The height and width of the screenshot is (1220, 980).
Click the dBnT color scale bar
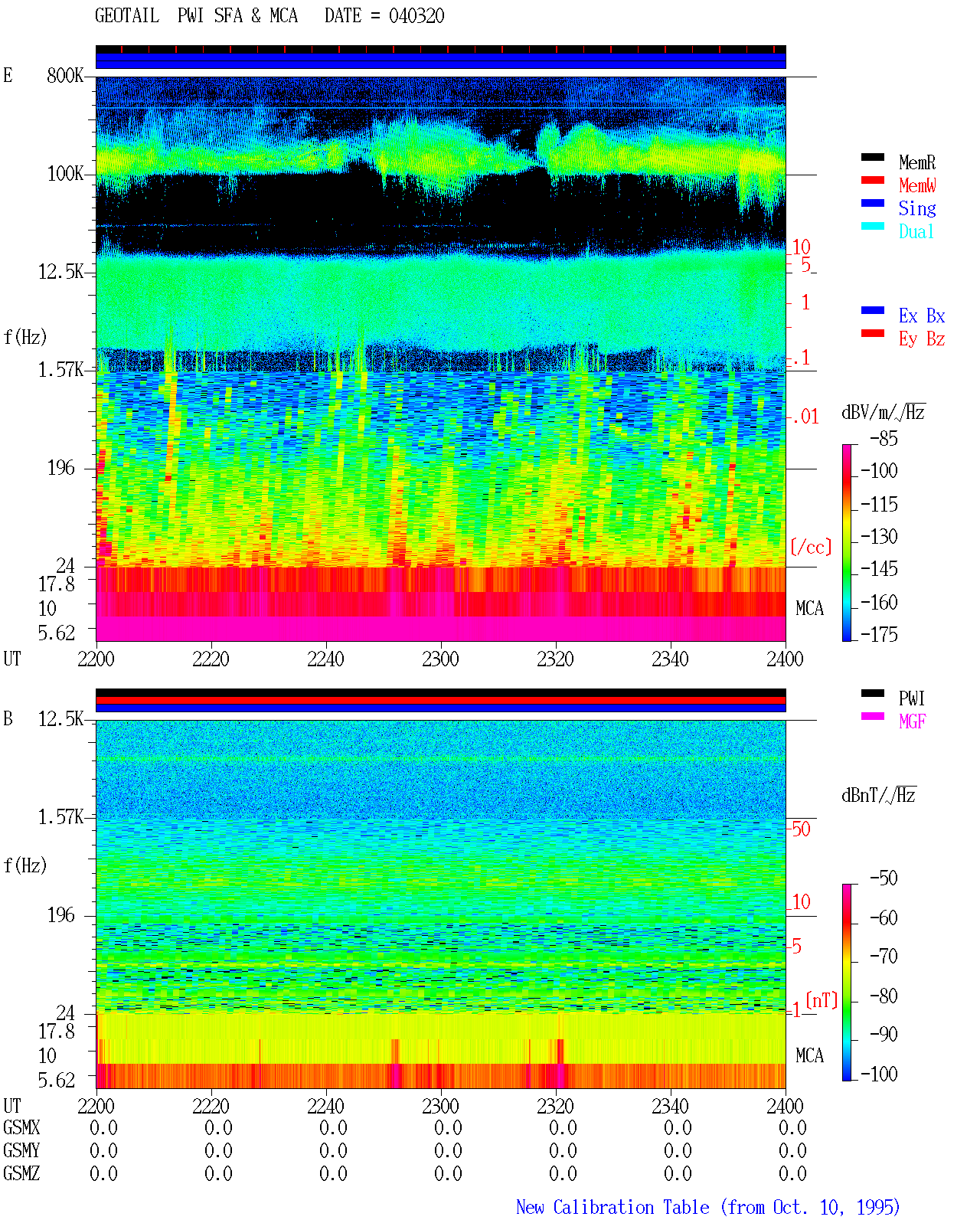(847, 983)
